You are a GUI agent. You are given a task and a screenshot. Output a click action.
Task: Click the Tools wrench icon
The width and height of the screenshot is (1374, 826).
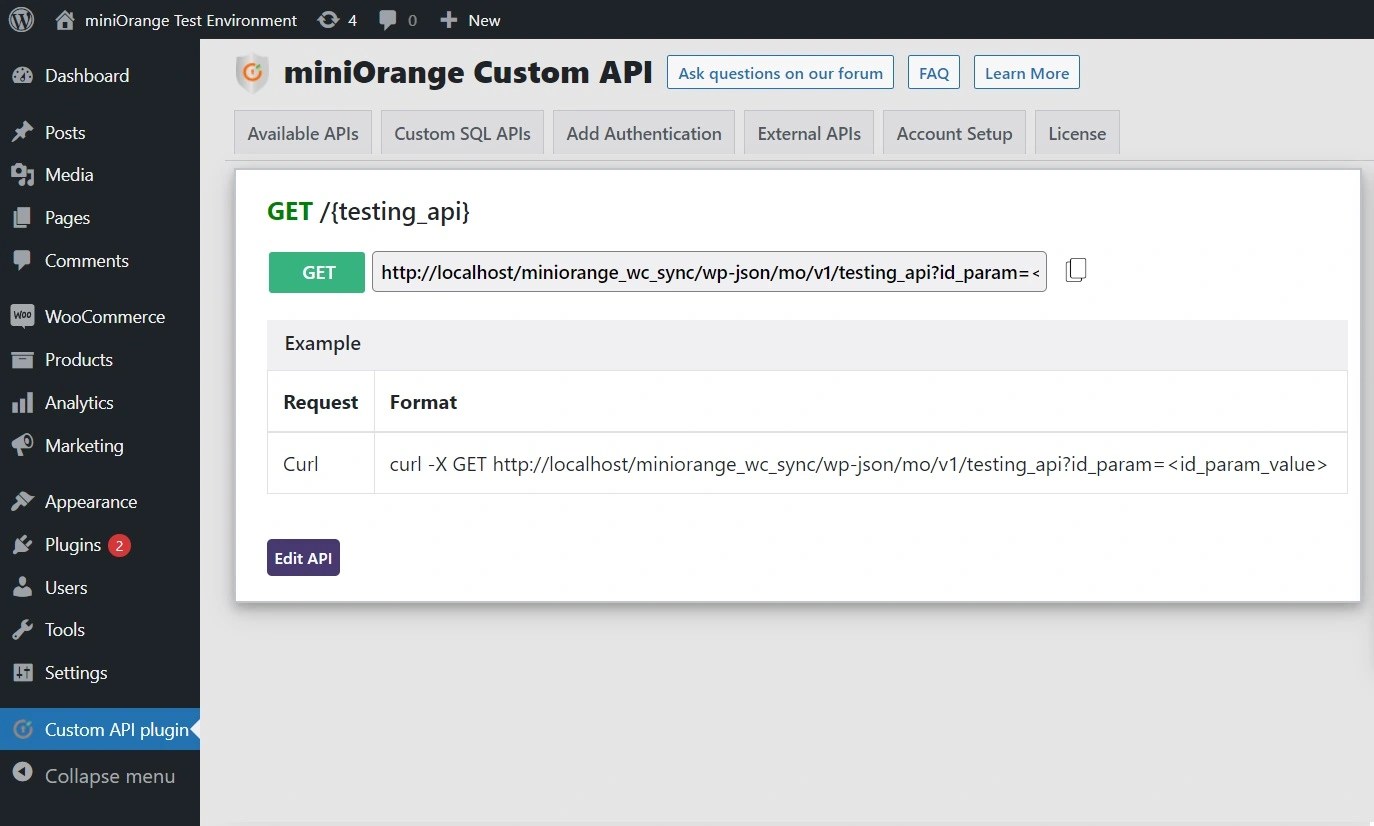coord(24,629)
